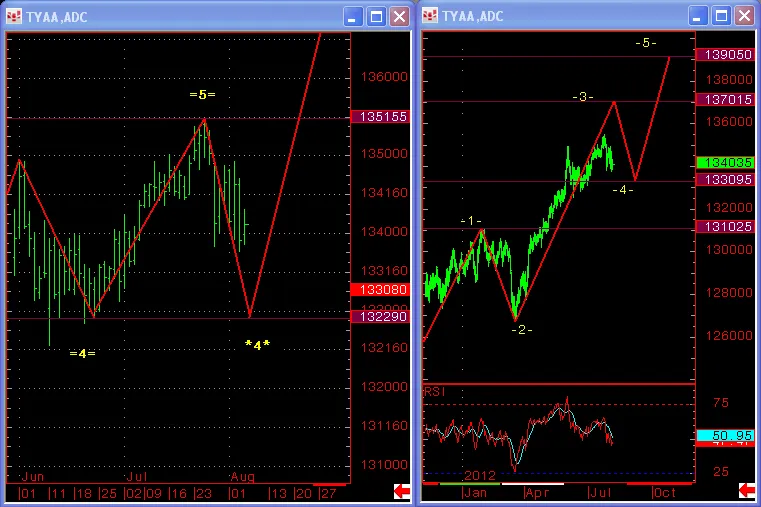Close the left TYAA,ADC chart window
Image resolution: width=761 pixels, height=507 pixels.
[x=399, y=16]
